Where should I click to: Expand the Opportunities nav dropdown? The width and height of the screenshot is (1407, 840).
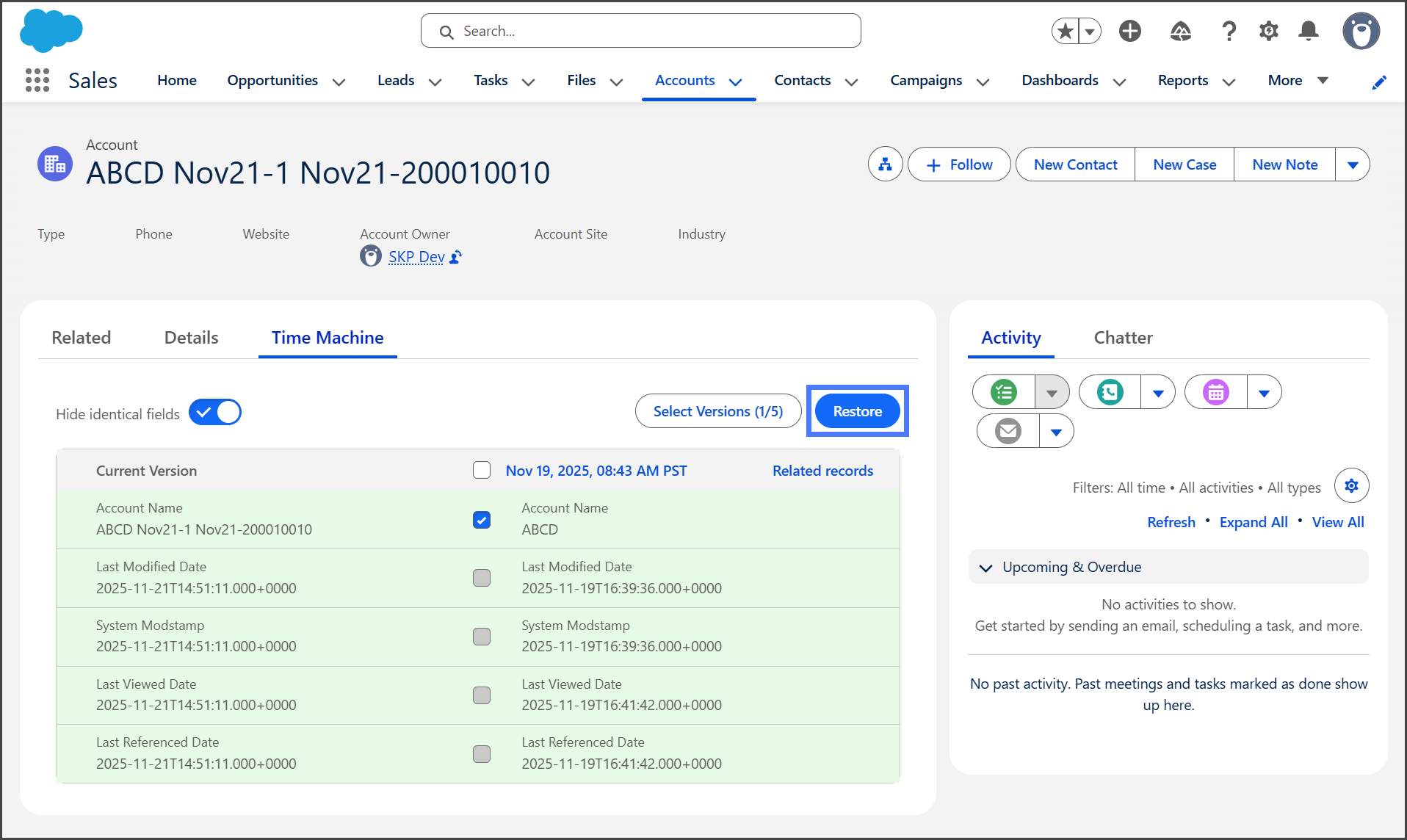(x=339, y=82)
